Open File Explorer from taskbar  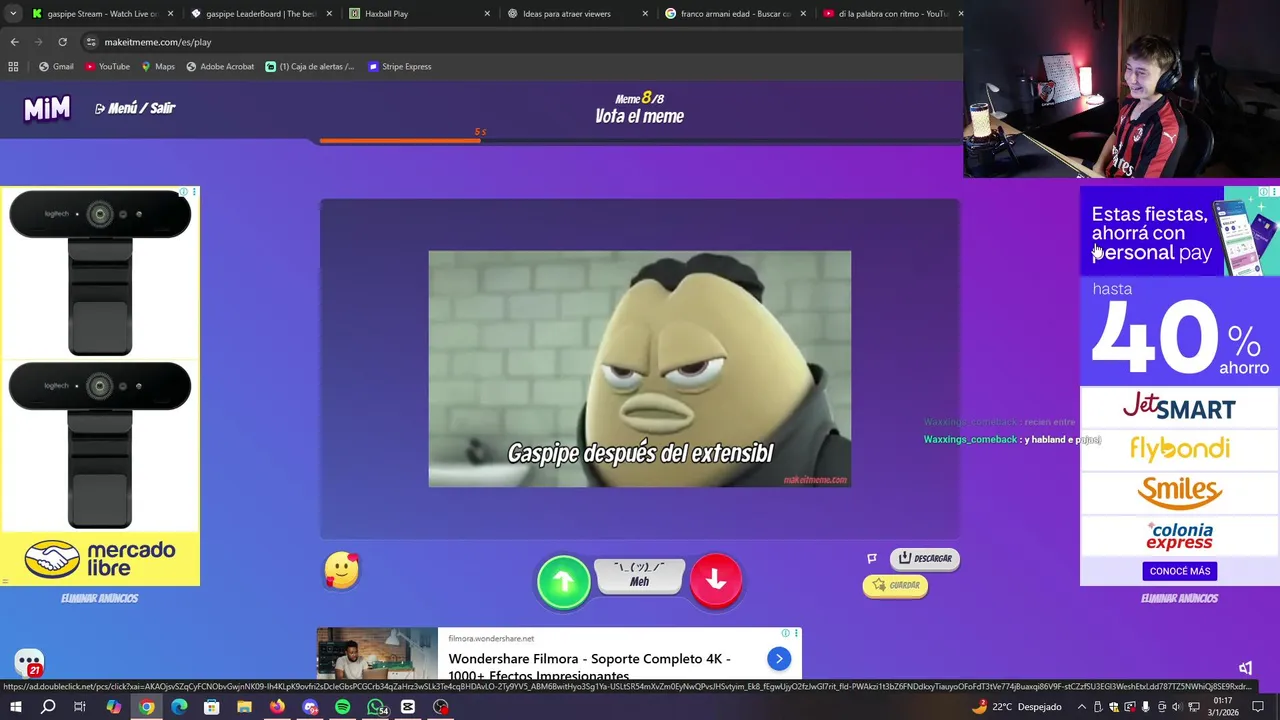[244, 707]
